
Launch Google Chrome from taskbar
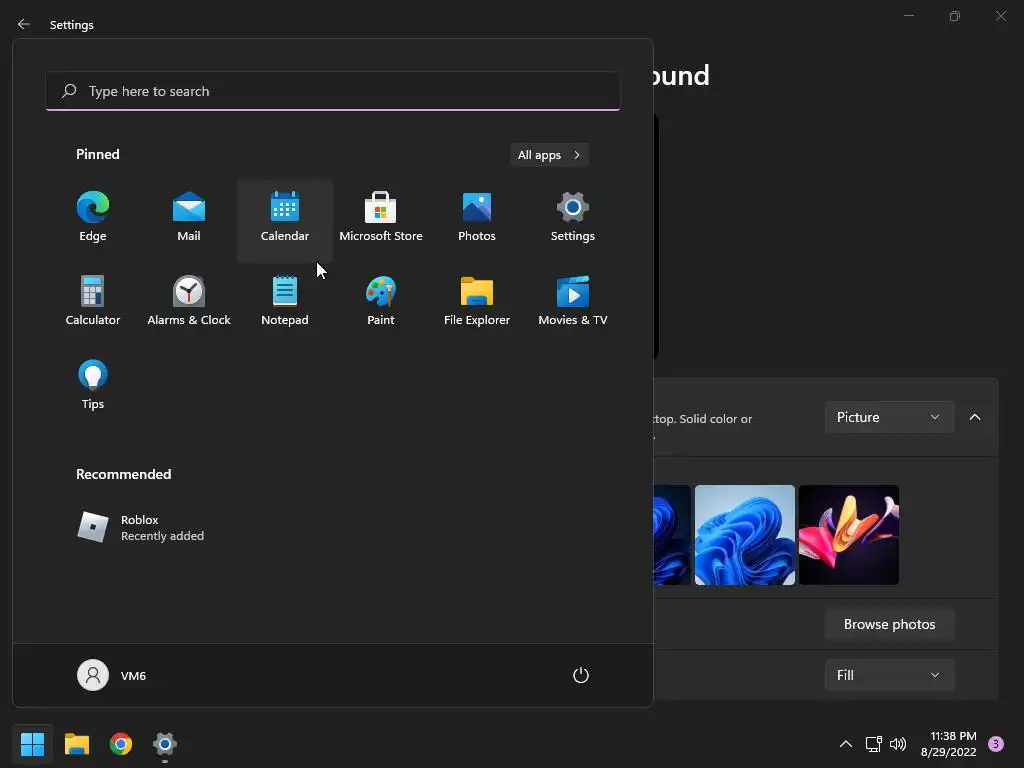click(x=121, y=744)
